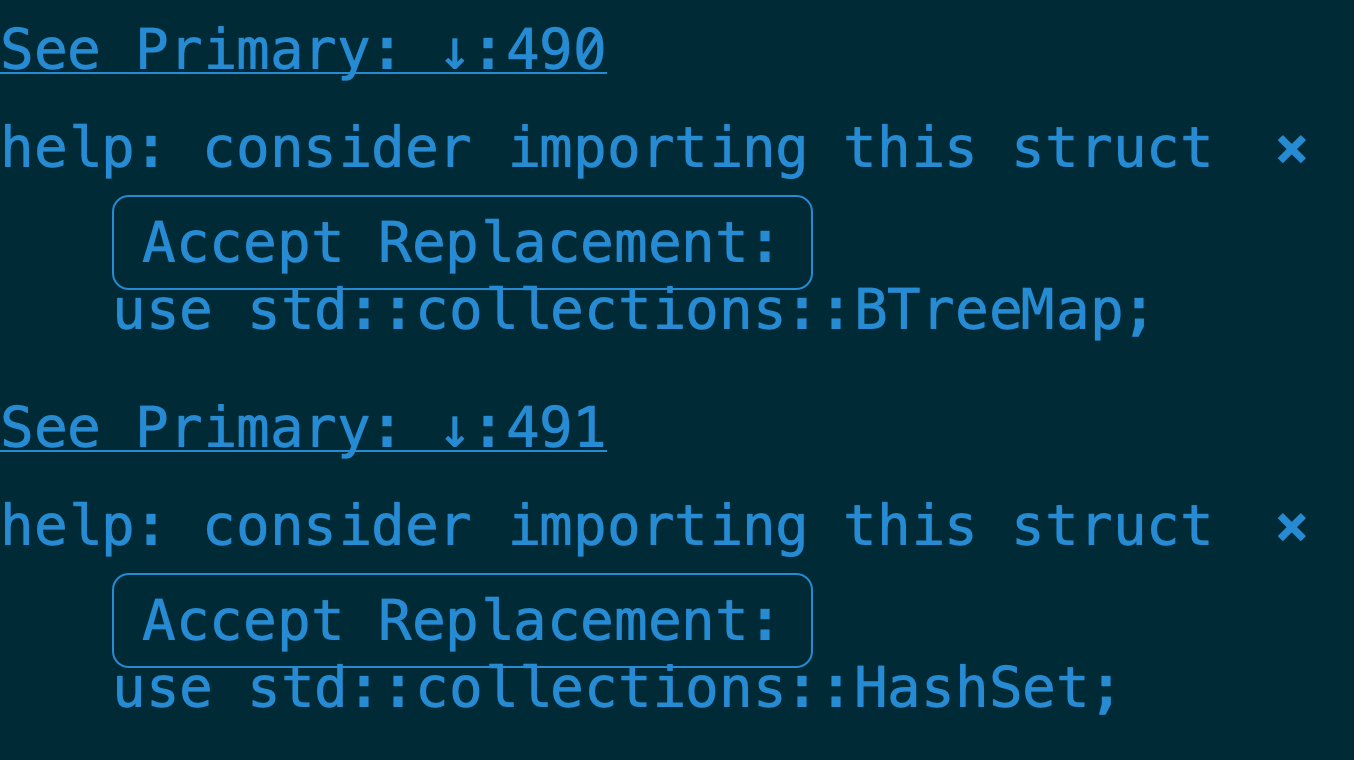
Task: Click the down arrow before 491
Action: 454,427
